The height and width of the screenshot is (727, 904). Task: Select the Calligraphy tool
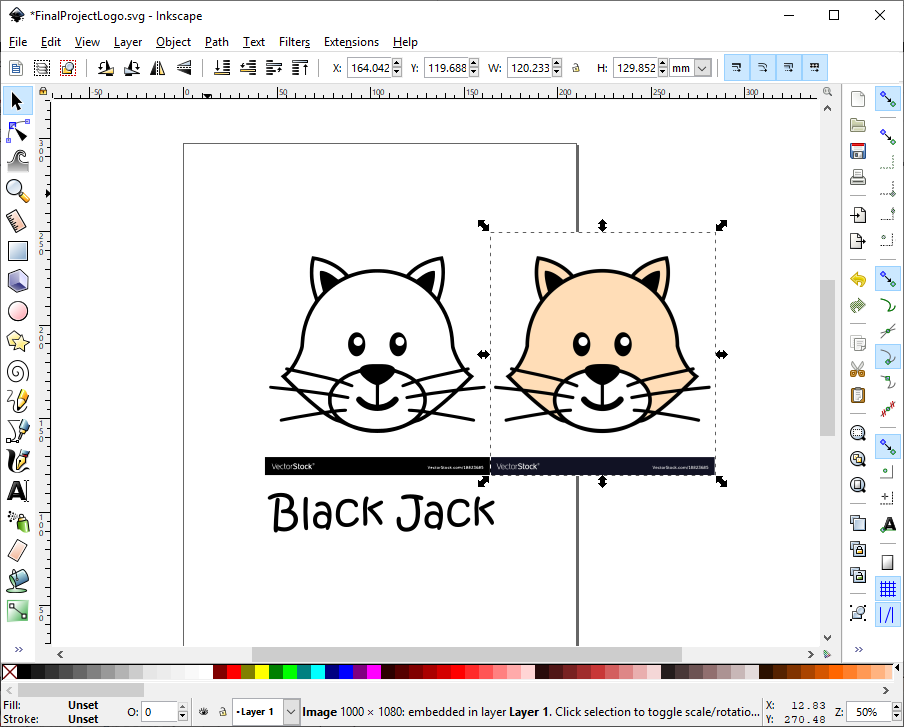pos(17,461)
